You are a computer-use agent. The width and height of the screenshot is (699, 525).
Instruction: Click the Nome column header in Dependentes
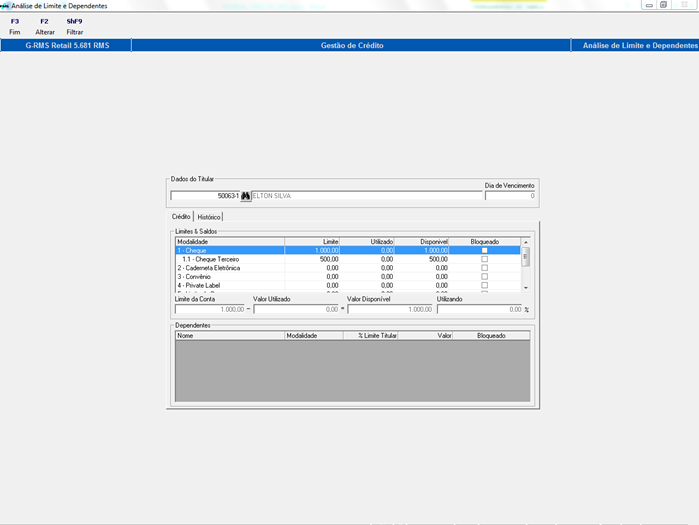[230, 336]
